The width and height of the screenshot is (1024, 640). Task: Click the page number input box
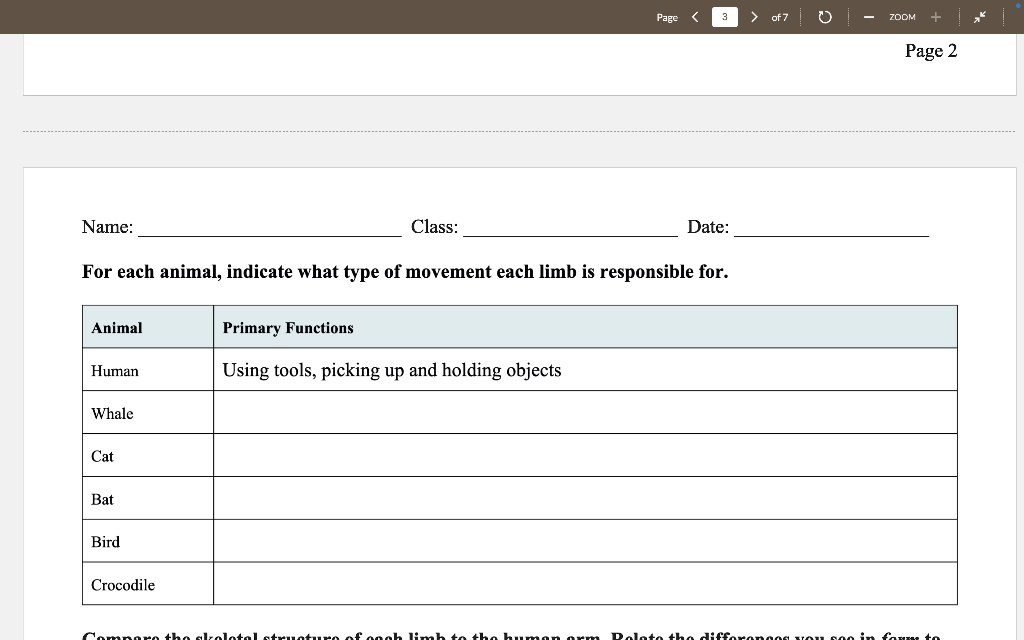point(725,17)
